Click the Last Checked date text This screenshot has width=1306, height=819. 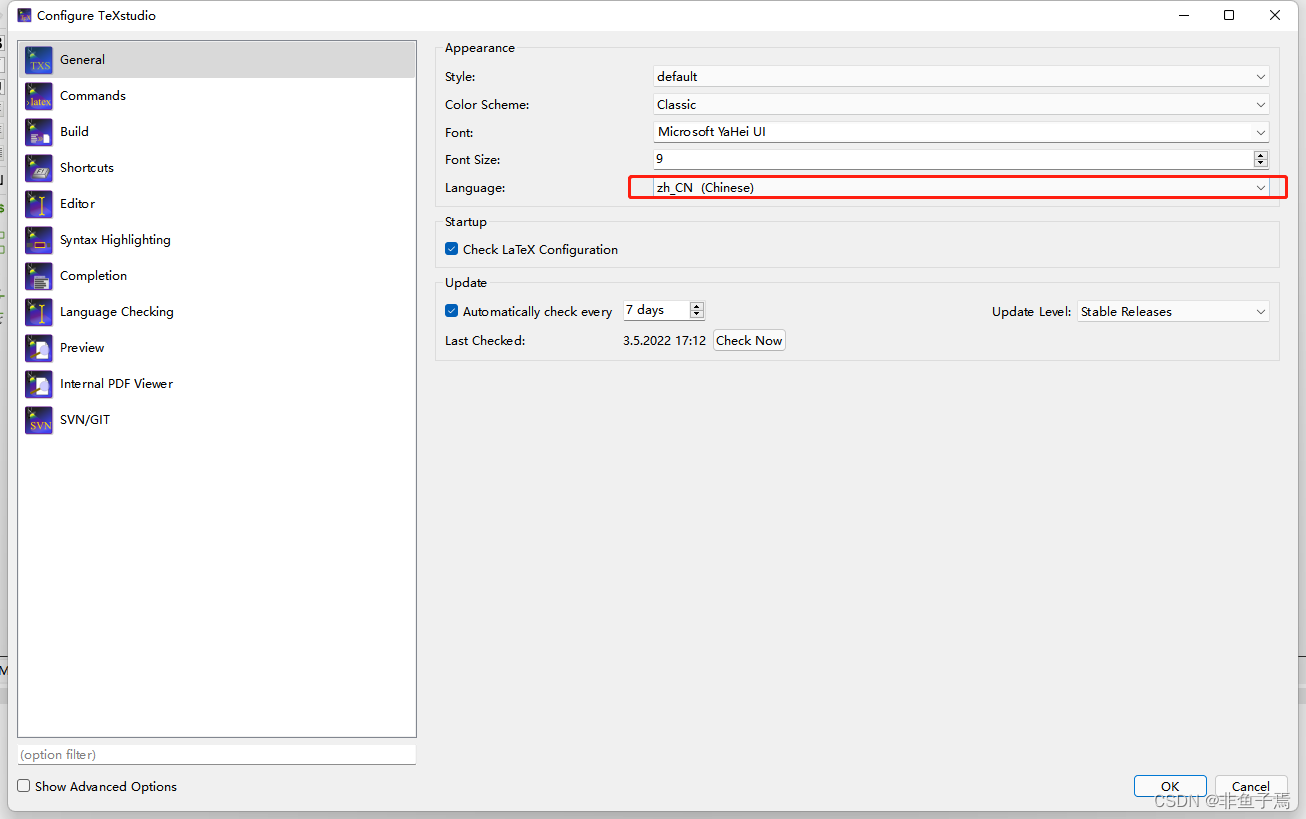pyautogui.click(x=664, y=341)
